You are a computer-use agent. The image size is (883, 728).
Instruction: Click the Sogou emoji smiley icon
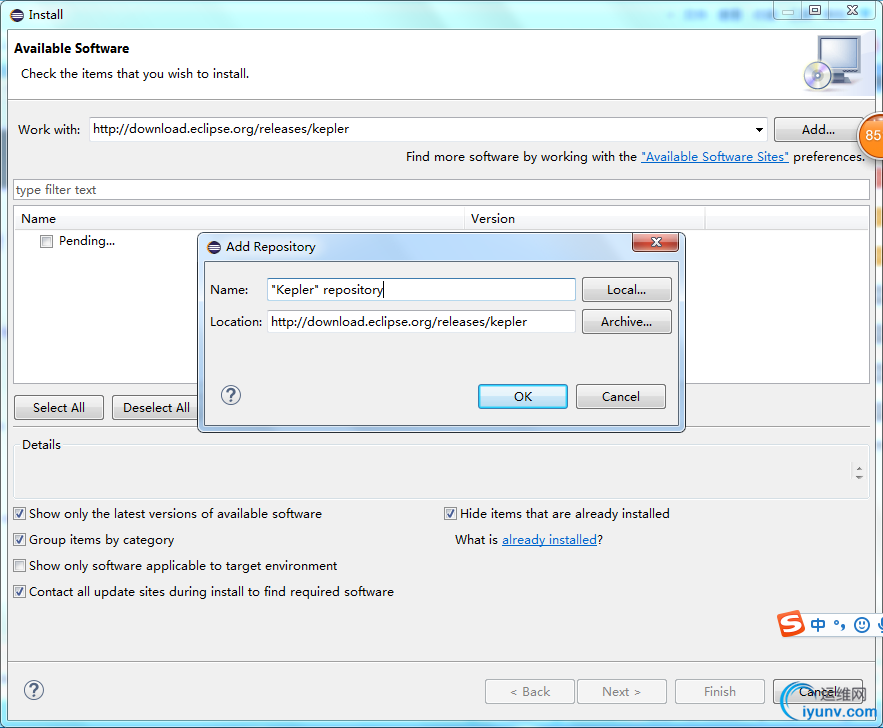pos(862,624)
